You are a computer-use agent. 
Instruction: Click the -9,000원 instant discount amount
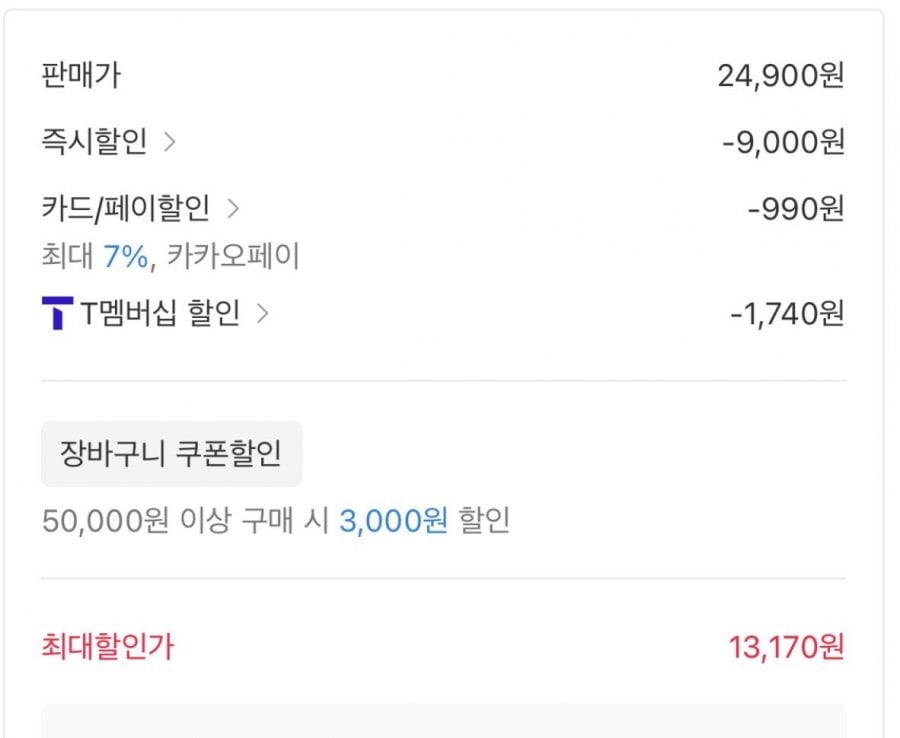click(783, 143)
